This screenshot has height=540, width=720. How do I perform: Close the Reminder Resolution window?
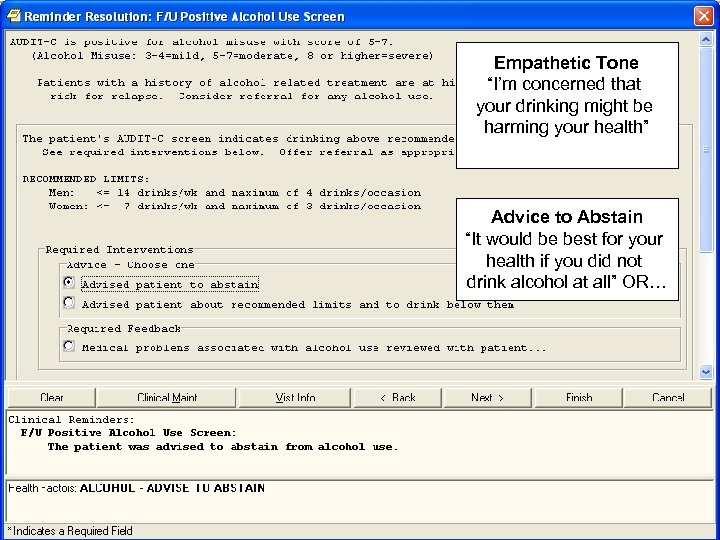click(703, 16)
